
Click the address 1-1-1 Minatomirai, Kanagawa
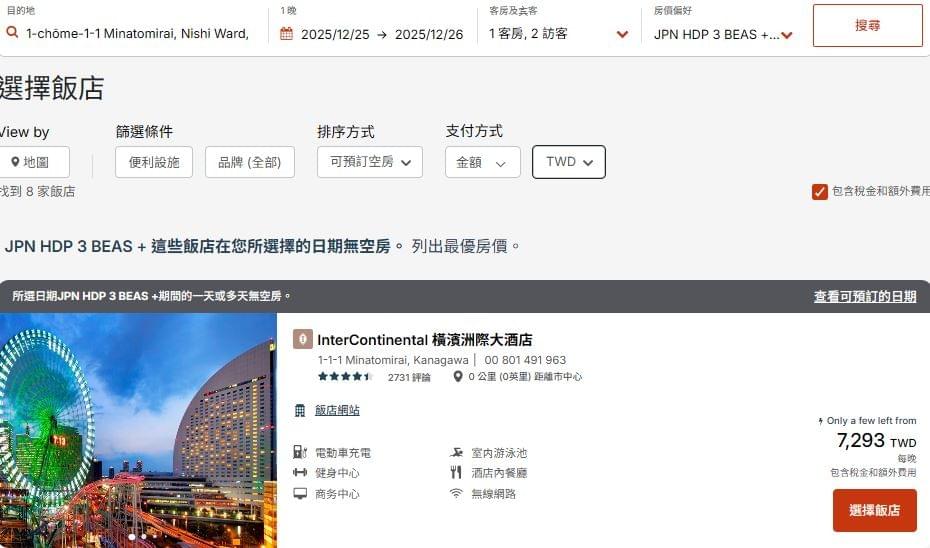click(x=393, y=360)
